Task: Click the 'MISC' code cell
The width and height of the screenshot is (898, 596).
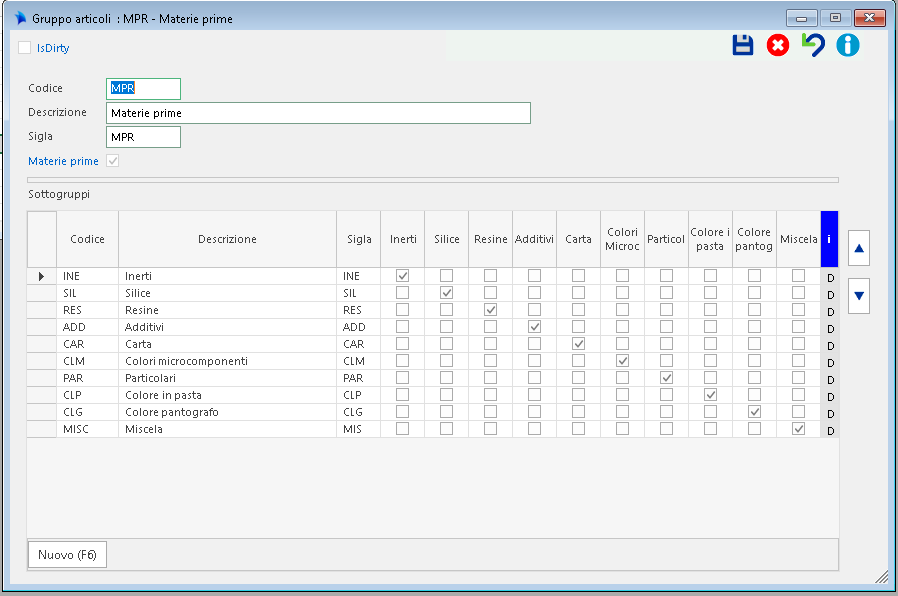Action: pos(88,429)
